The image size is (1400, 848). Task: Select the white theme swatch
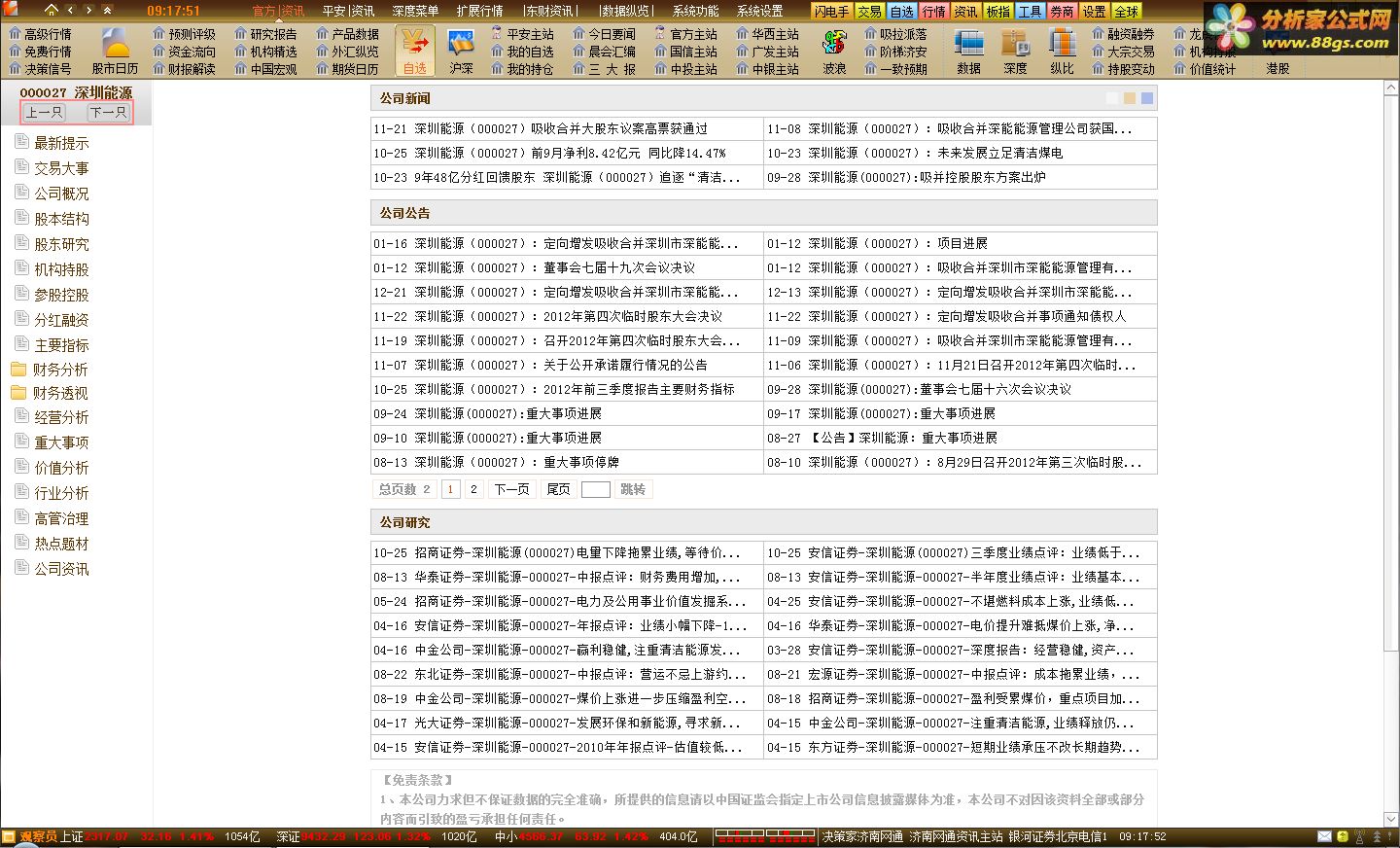tap(1113, 98)
